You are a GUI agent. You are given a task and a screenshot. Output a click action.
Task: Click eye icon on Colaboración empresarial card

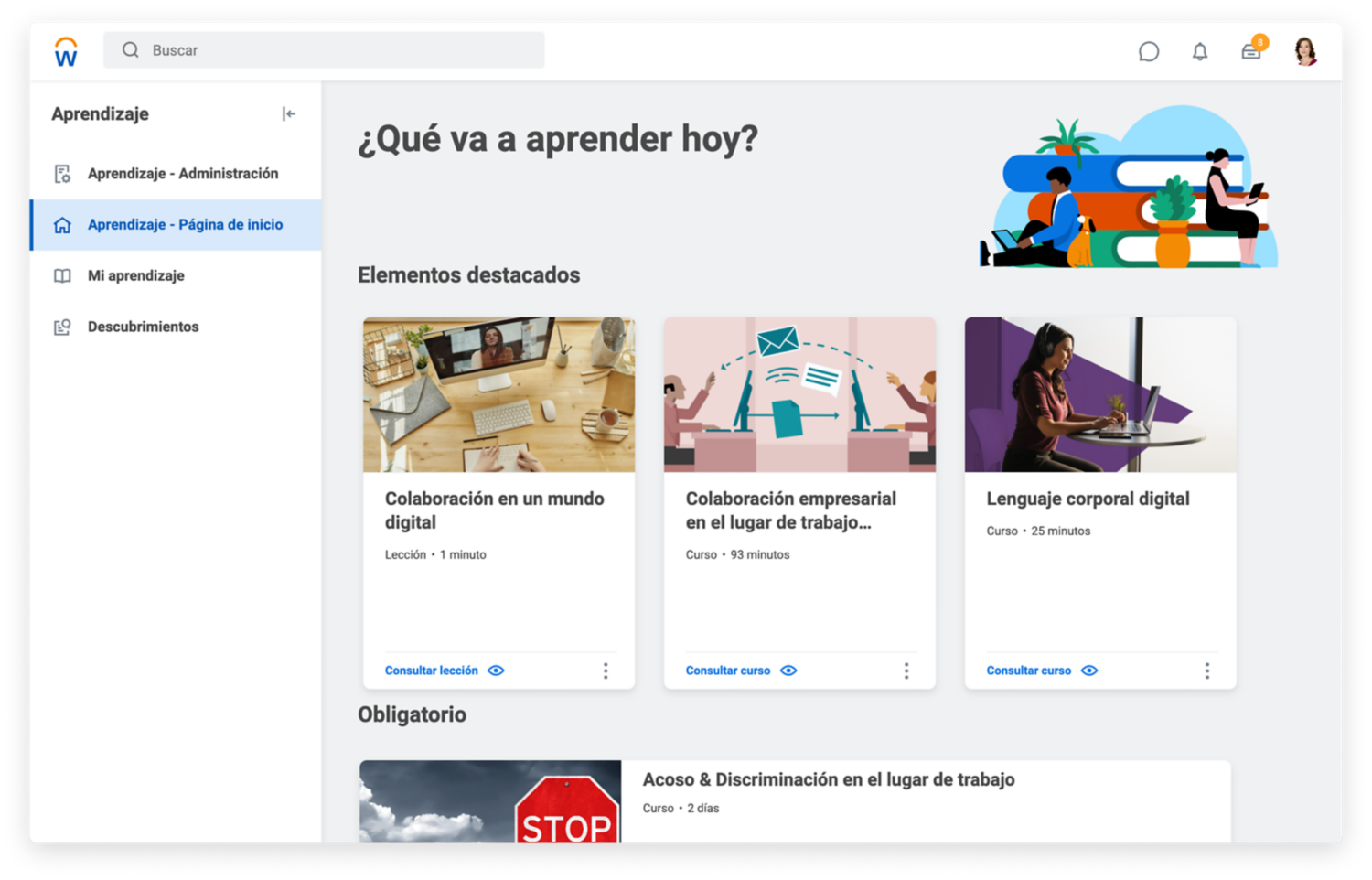pyautogui.click(x=788, y=671)
